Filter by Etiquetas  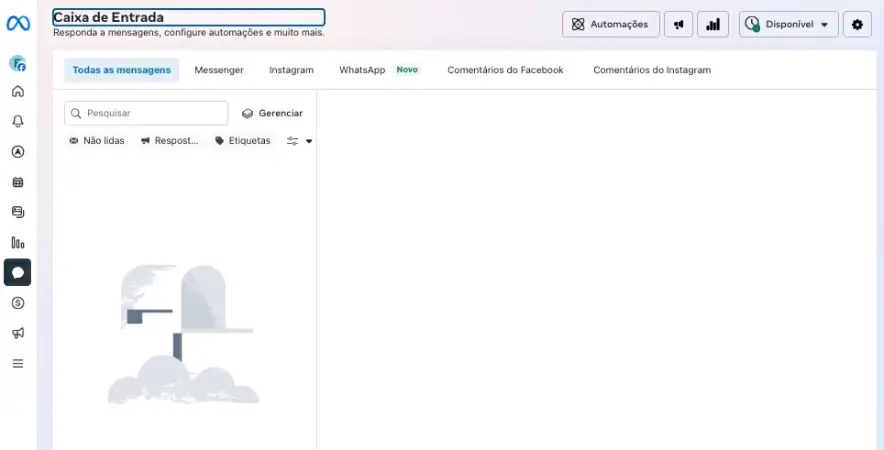[243, 141]
